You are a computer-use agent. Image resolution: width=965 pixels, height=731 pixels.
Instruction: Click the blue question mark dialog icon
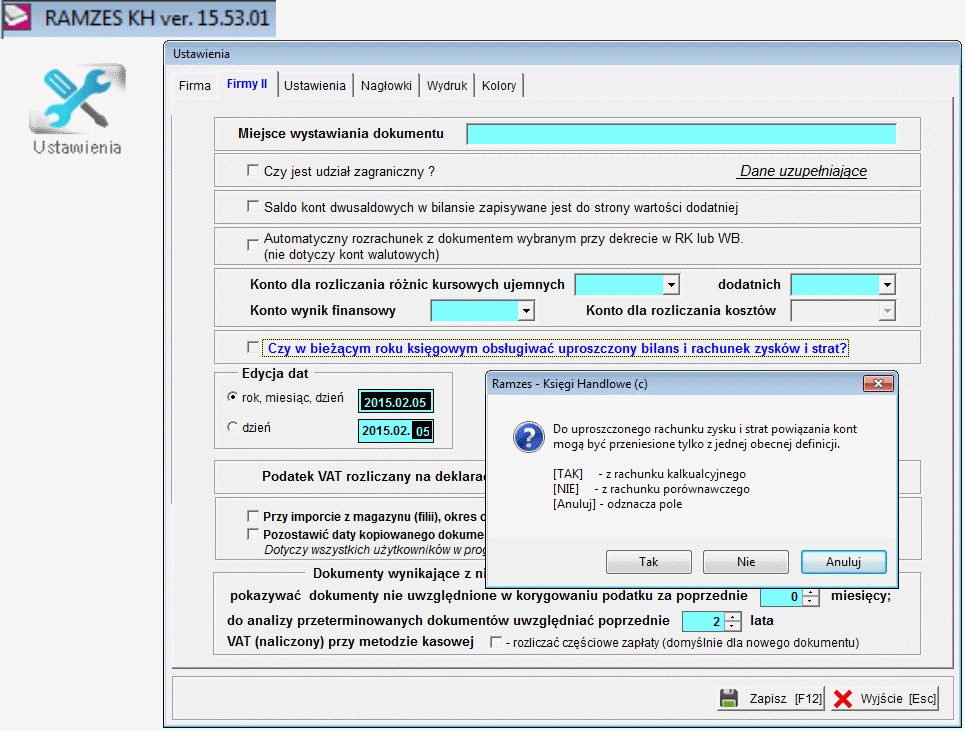[x=529, y=437]
